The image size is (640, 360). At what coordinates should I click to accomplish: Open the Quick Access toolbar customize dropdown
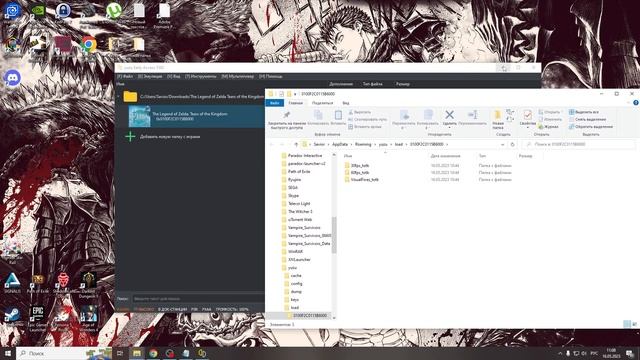[x=295, y=94]
